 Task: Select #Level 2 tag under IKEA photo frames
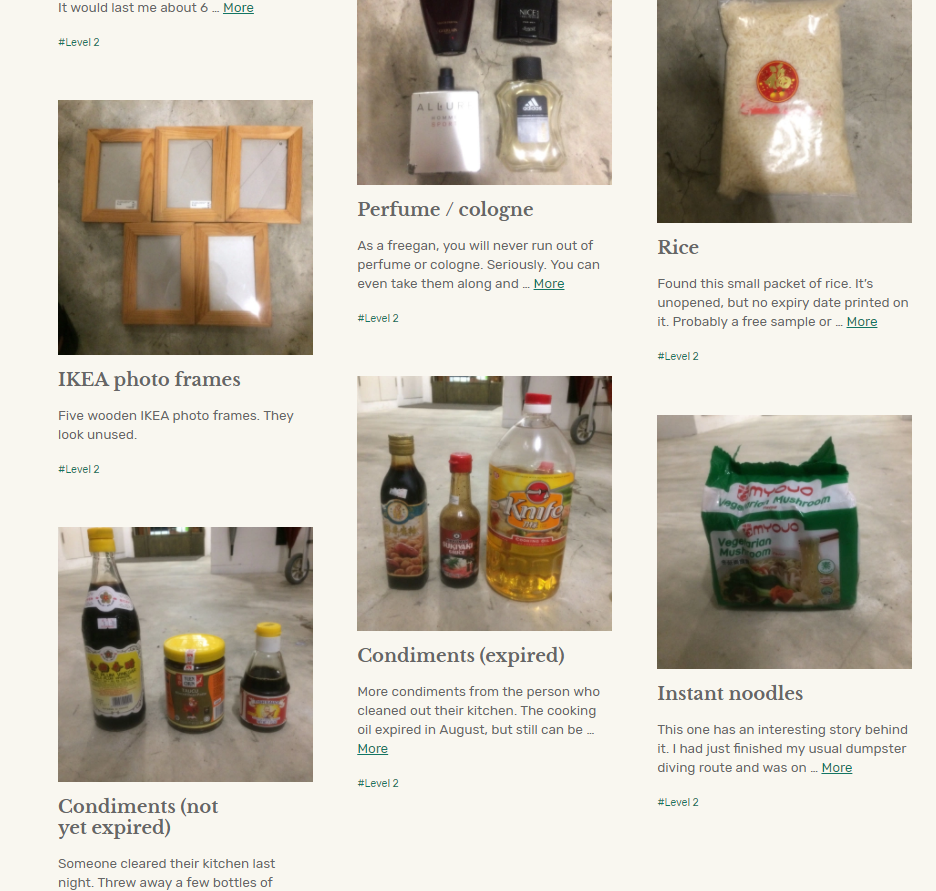pyautogui.click(x=79, y=469)
